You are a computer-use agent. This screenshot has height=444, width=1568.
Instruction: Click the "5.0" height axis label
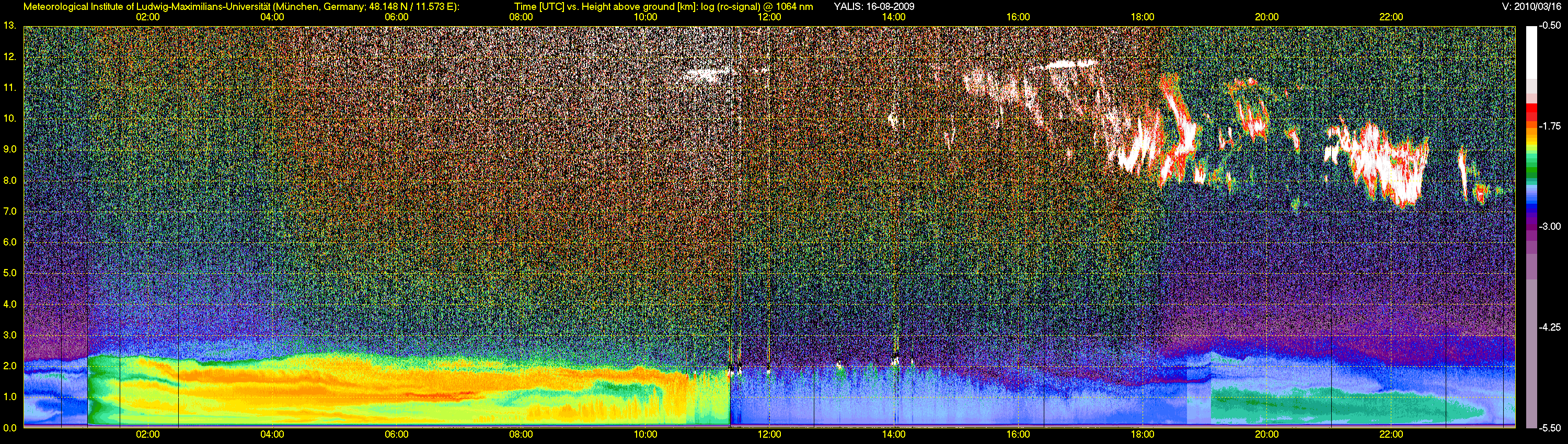point(10,273)
